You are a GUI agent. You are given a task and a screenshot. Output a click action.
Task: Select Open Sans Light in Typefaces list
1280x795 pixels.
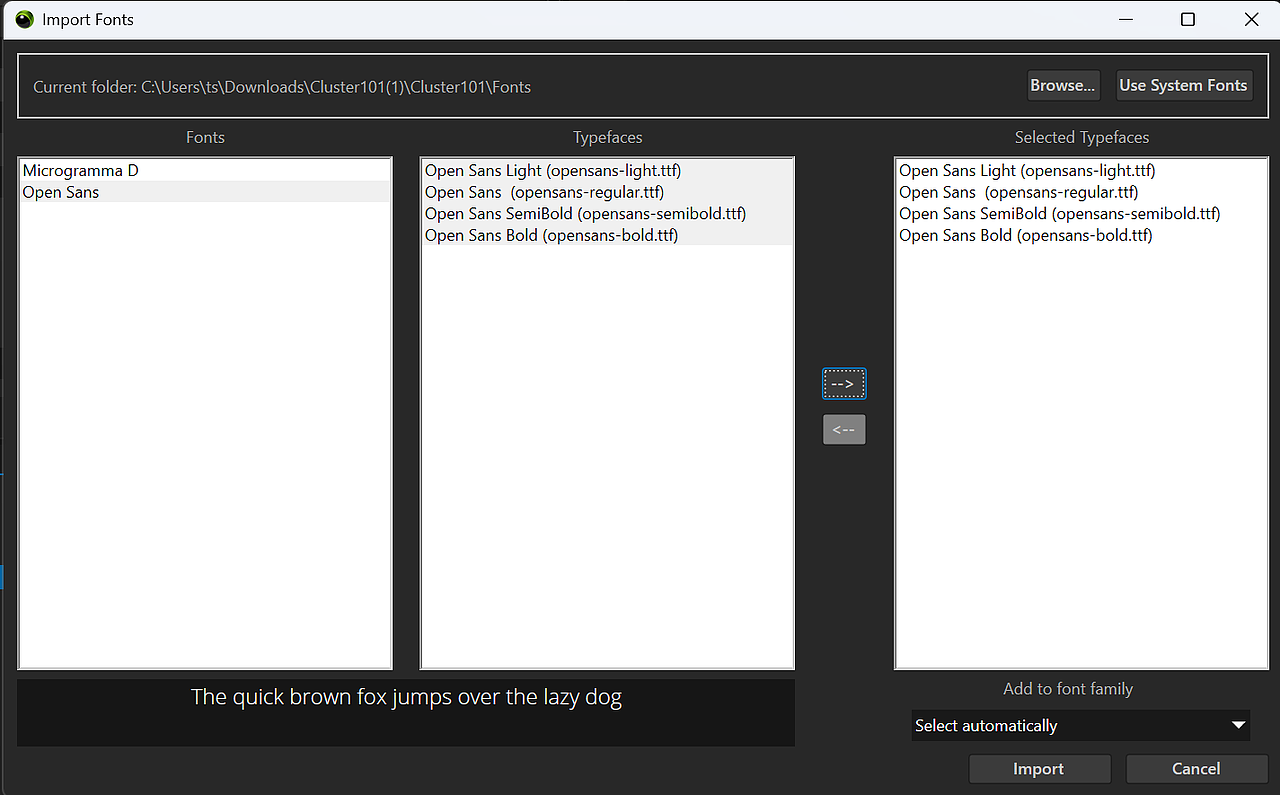[607, 170]
